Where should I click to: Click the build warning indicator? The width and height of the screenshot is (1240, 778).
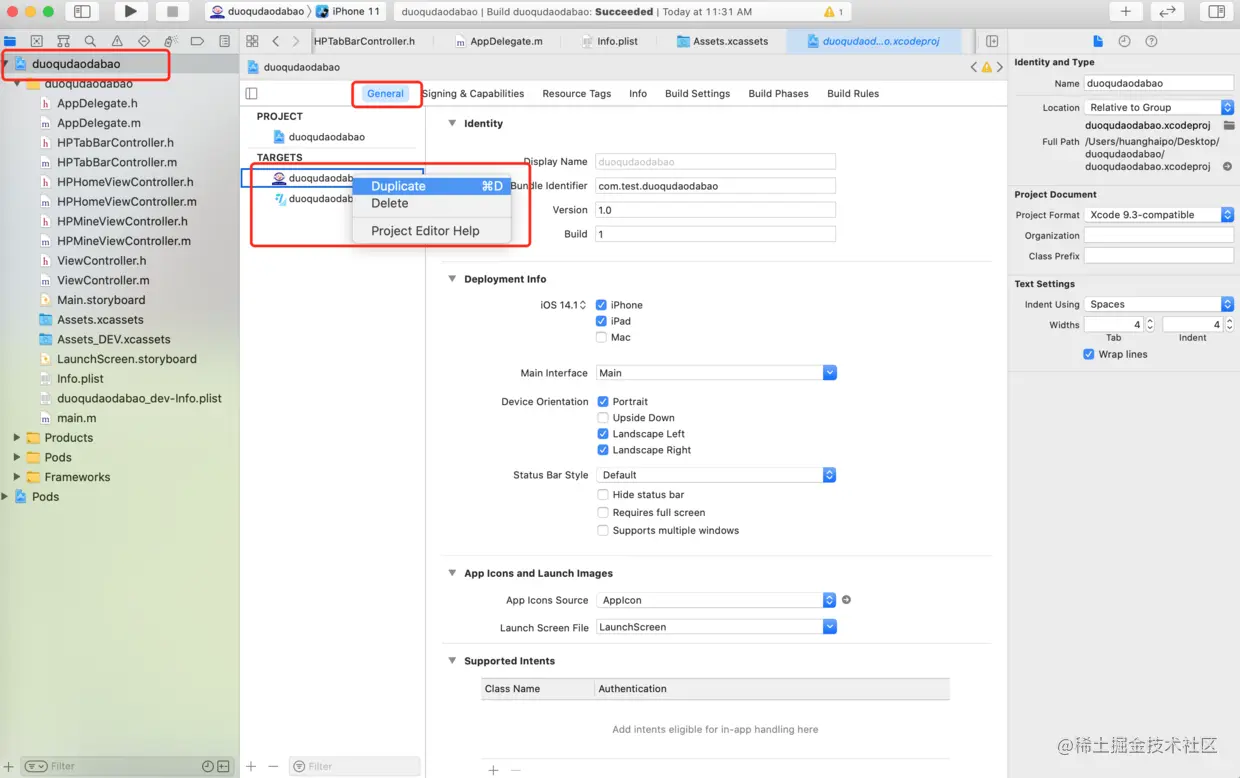pyautogui.click(x=833, y=12)
